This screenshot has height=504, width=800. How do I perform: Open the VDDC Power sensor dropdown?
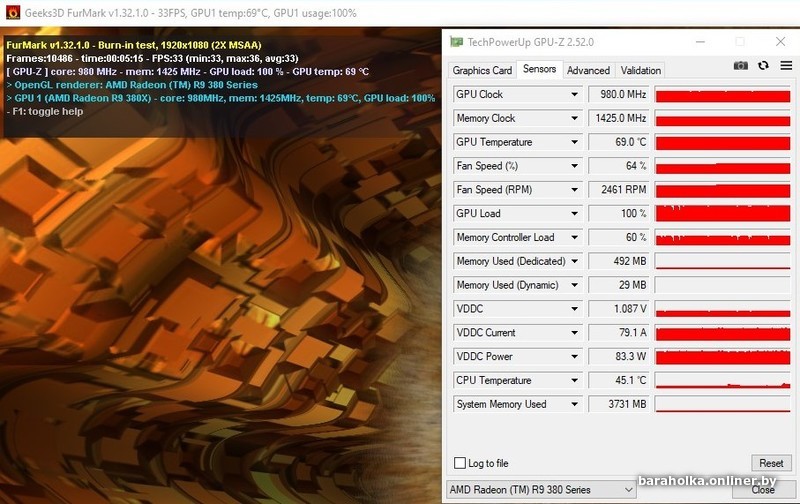574,356
